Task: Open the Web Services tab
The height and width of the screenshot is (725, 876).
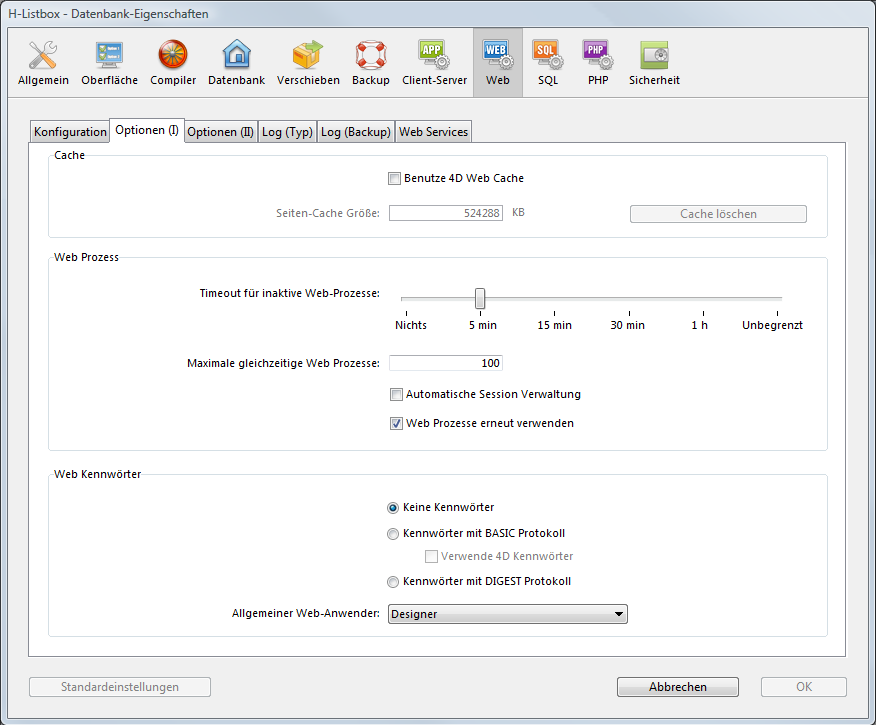Action: [433, 132]
